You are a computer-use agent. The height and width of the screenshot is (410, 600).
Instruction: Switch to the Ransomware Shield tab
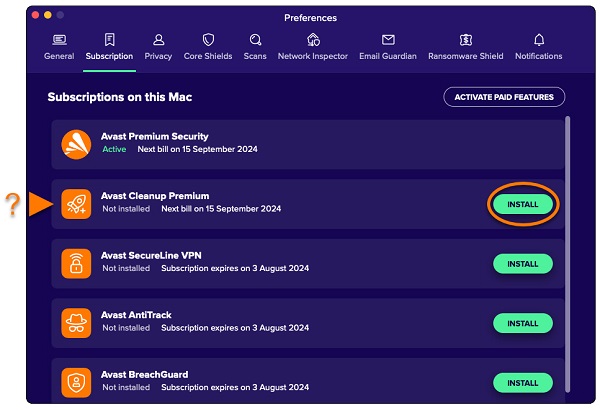pyautogui.click(x=466, y=47)
